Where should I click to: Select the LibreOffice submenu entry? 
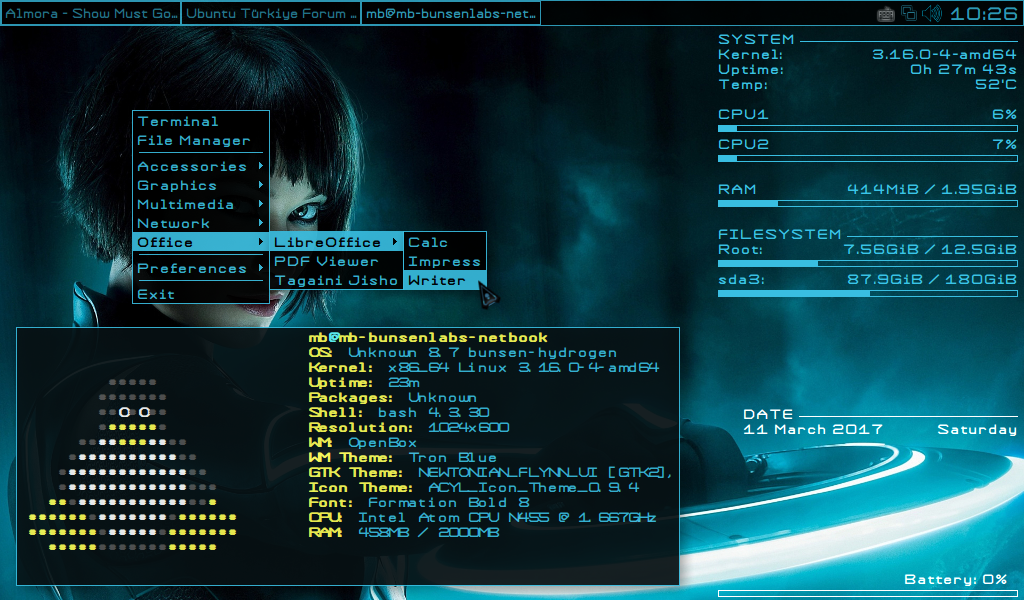click(336, 242)
